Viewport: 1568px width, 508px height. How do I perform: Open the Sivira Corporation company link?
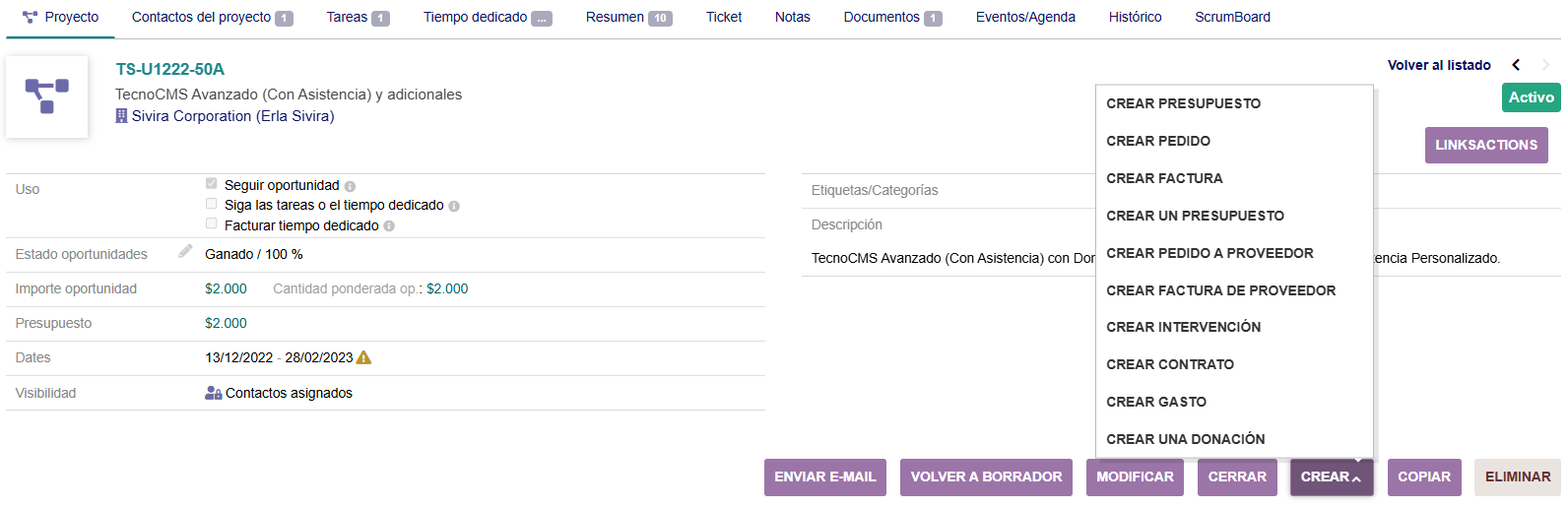pyautogui.click(x=232, y=116)
